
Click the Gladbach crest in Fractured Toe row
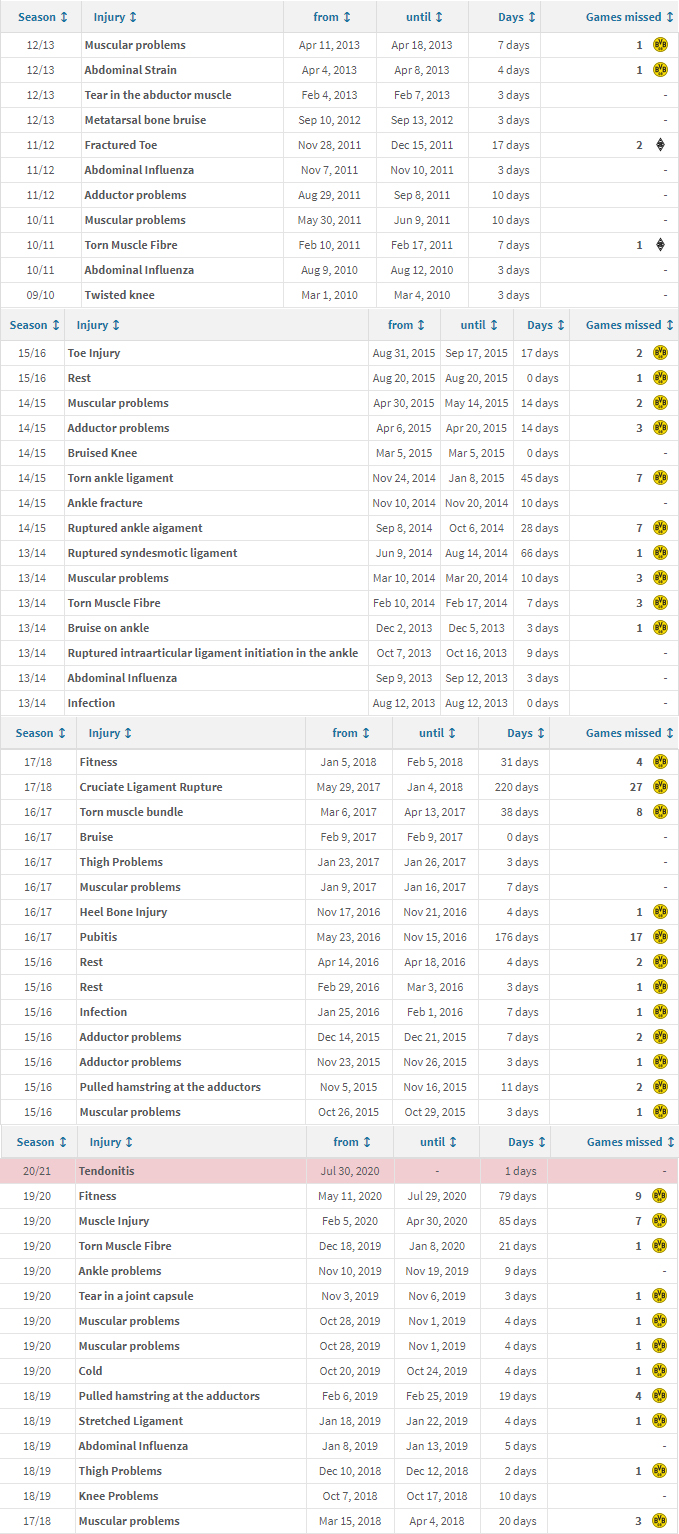pos(660,145)
